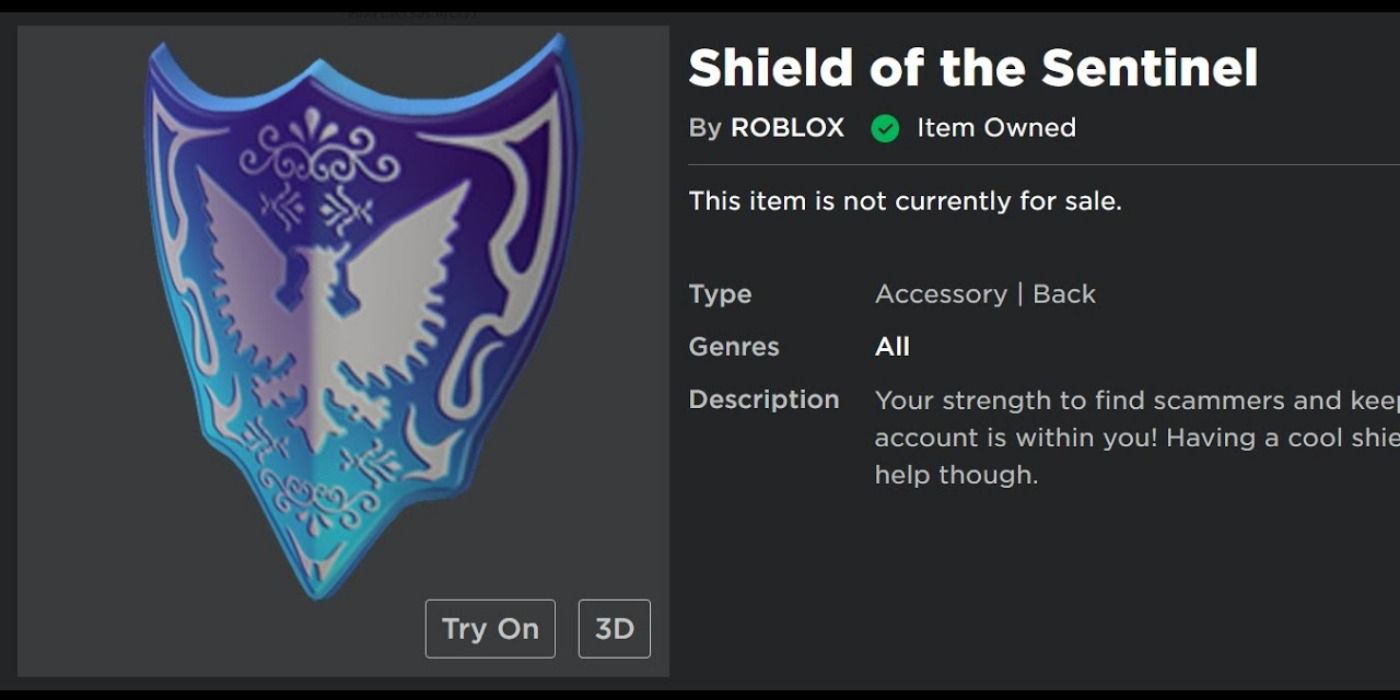Click the Type field label
The width and height of the screenshot is (1400, 700).
720,294
